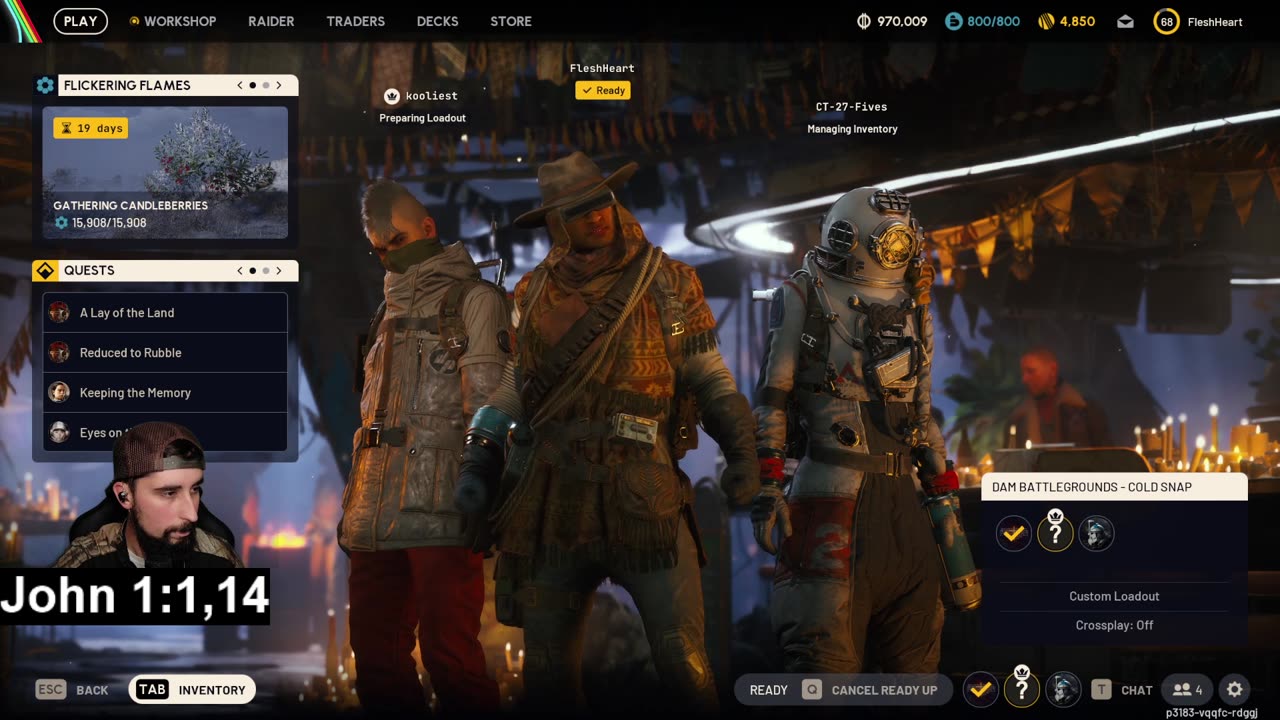Viewport: 1280px width, 720px height.
Task: Open the Traders tab
Action: point(355,21)
